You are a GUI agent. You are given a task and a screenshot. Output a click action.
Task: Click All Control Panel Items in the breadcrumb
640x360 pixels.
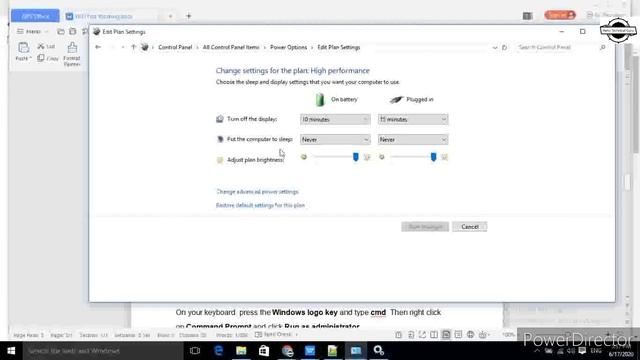pos(231,47)
